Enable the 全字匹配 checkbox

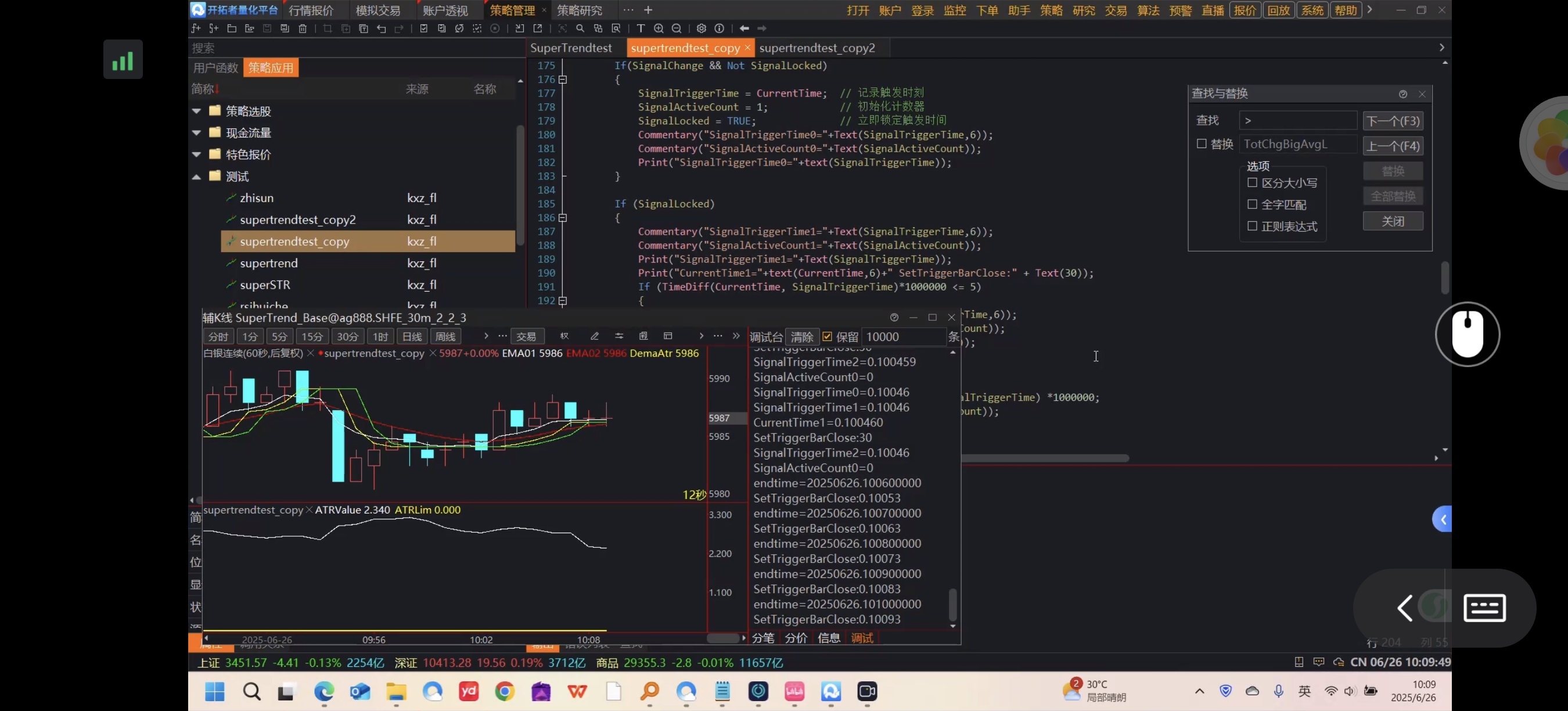point(1252,204)
